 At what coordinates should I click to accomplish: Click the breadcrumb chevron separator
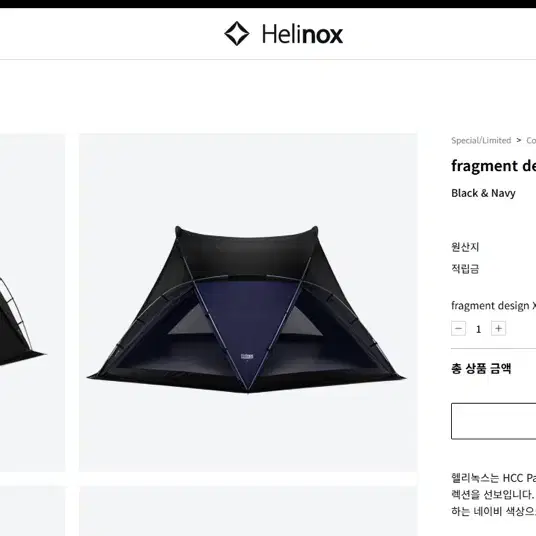click(x=519, y=140)
